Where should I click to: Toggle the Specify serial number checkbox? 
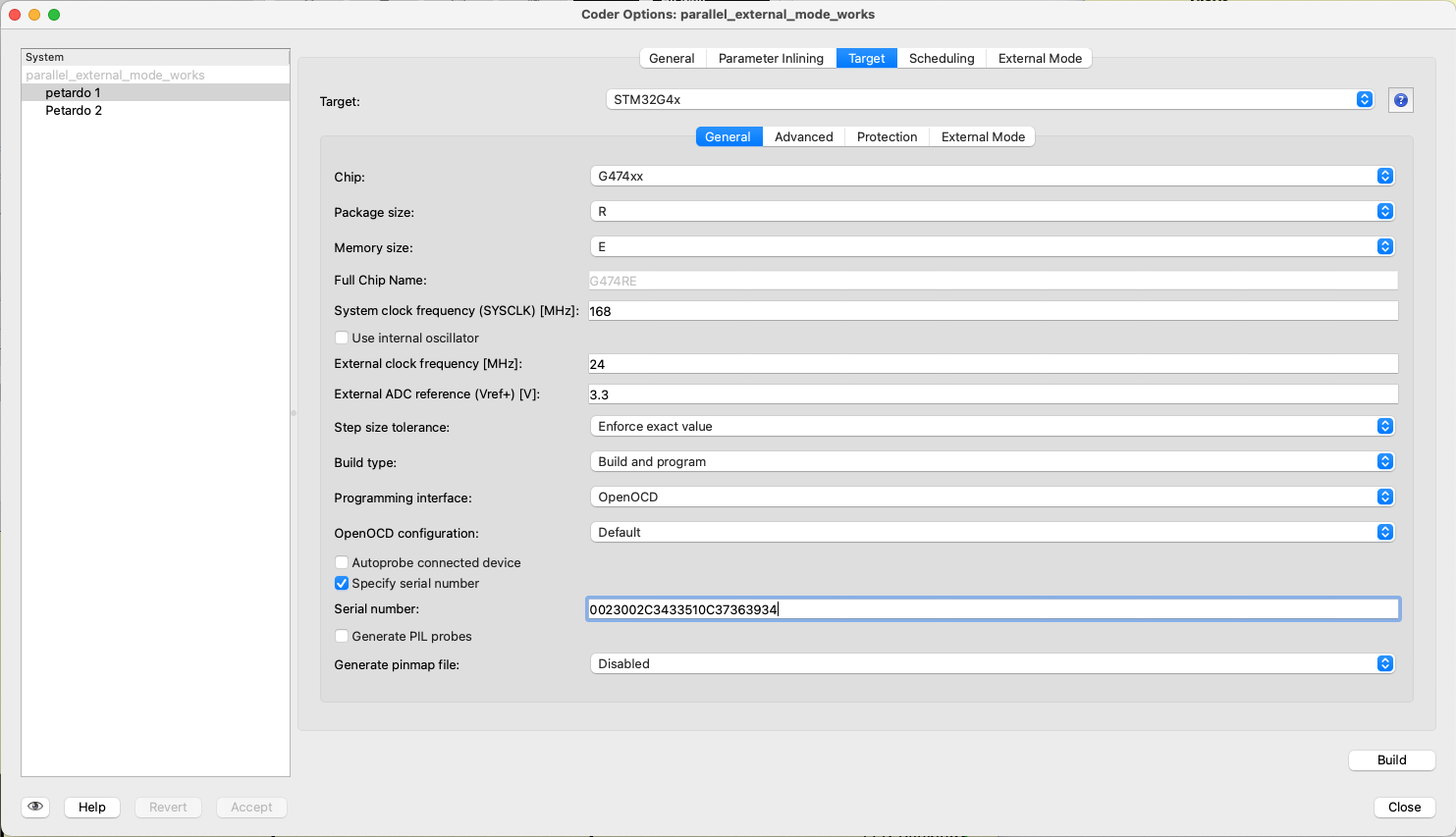click(342, 583)
